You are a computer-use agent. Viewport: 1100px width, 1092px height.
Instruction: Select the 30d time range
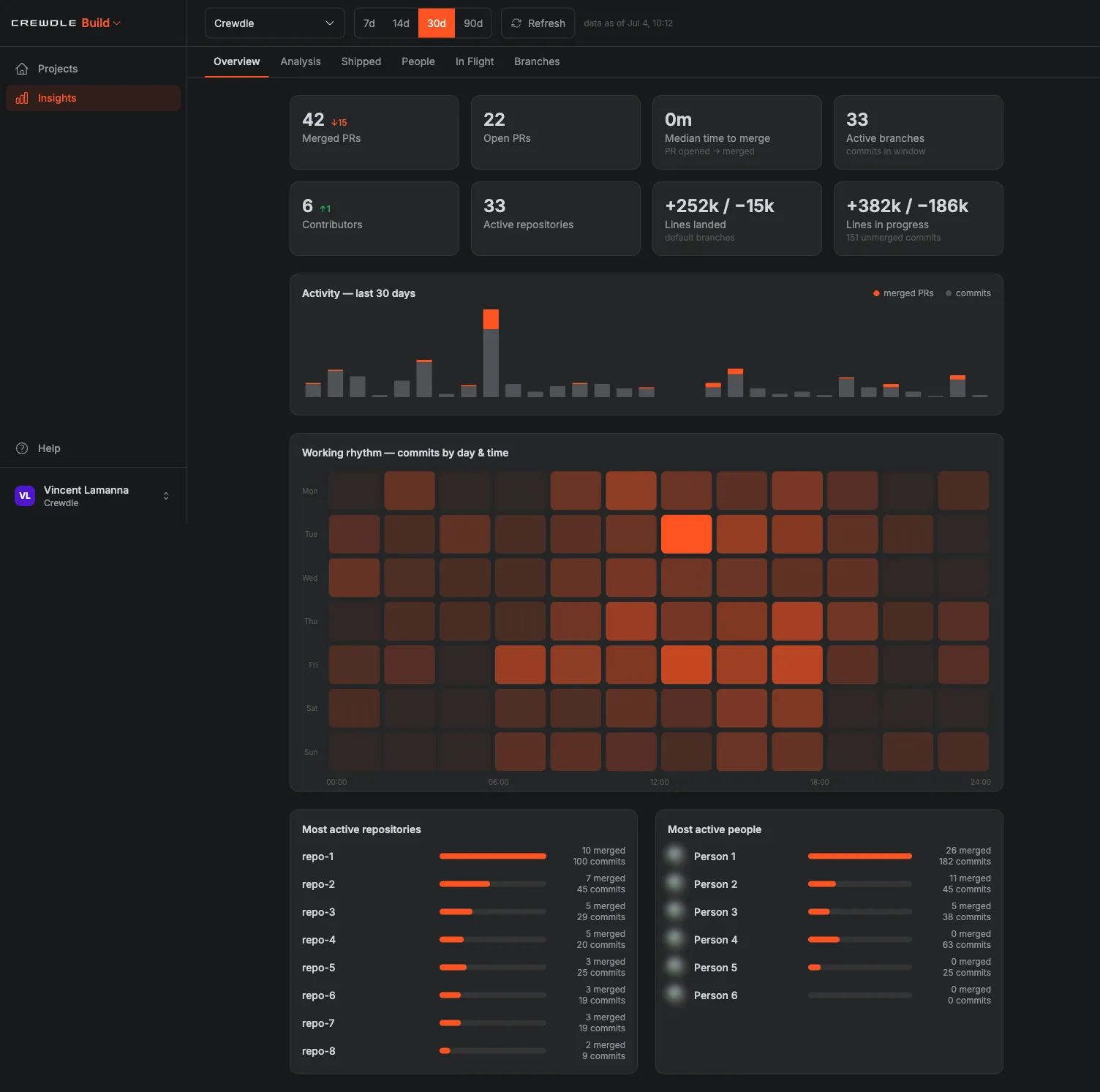point(437,23)
